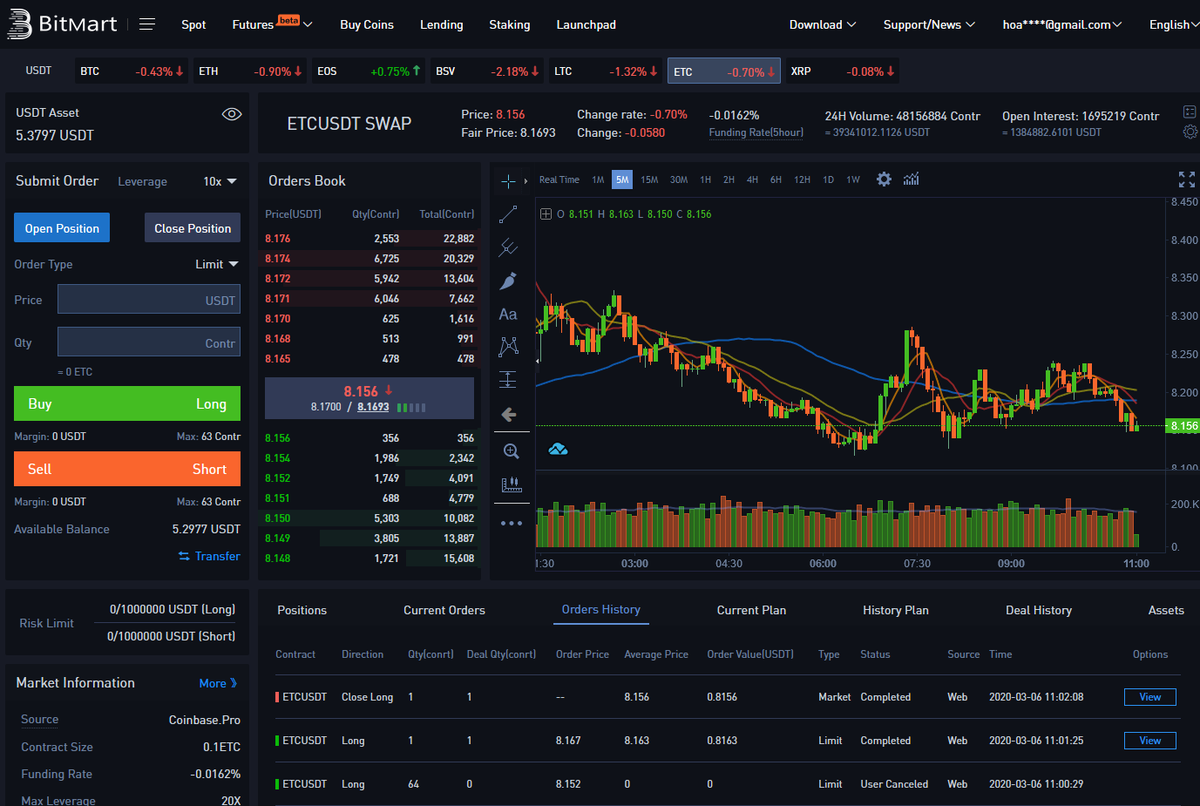Image resolution: width=1200 pixels, height=806 pixels.
Task: Select the brush drawing tool
Action: click(508, 281)
